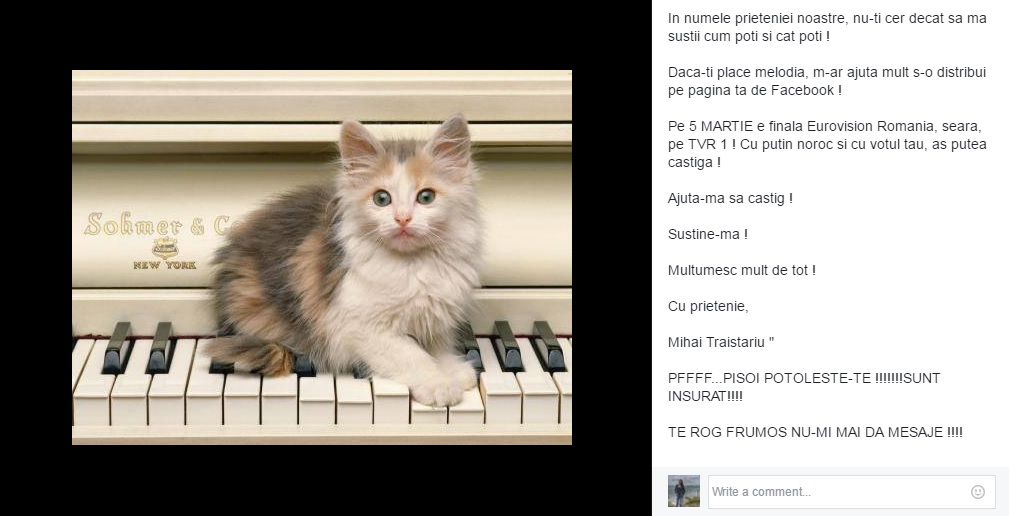Image resolution: width=1009 pixels, height=516 pixels.
Task: Select the Mihai Traistariu signature line
Action: tap(721, 342)
